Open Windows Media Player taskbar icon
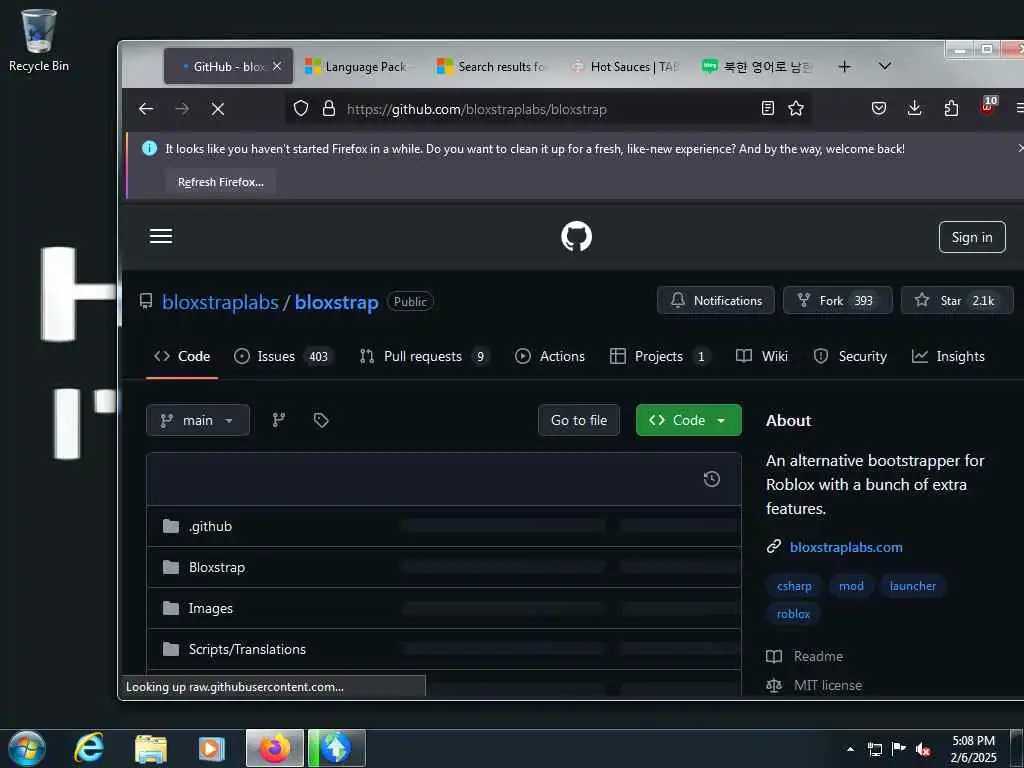Screen dimensions: 1024x768 212,748
